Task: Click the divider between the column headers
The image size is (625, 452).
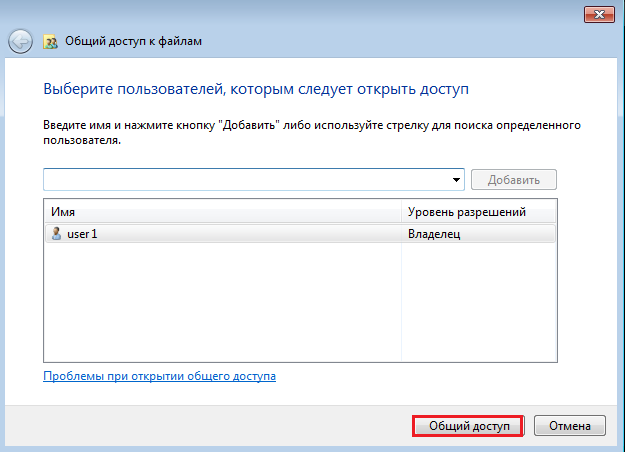Action: click(401, 213)
